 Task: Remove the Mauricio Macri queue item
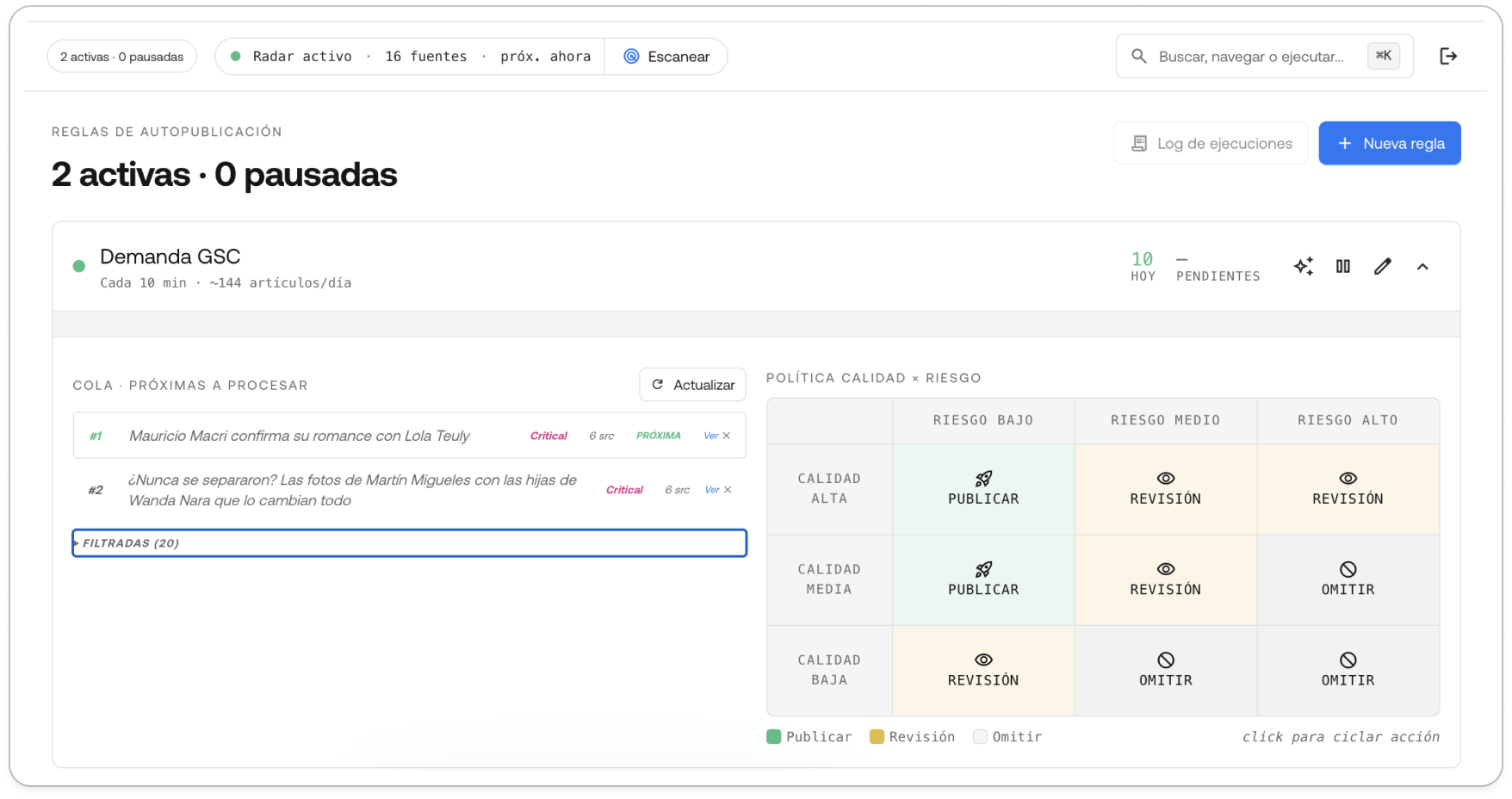(727, 436)
